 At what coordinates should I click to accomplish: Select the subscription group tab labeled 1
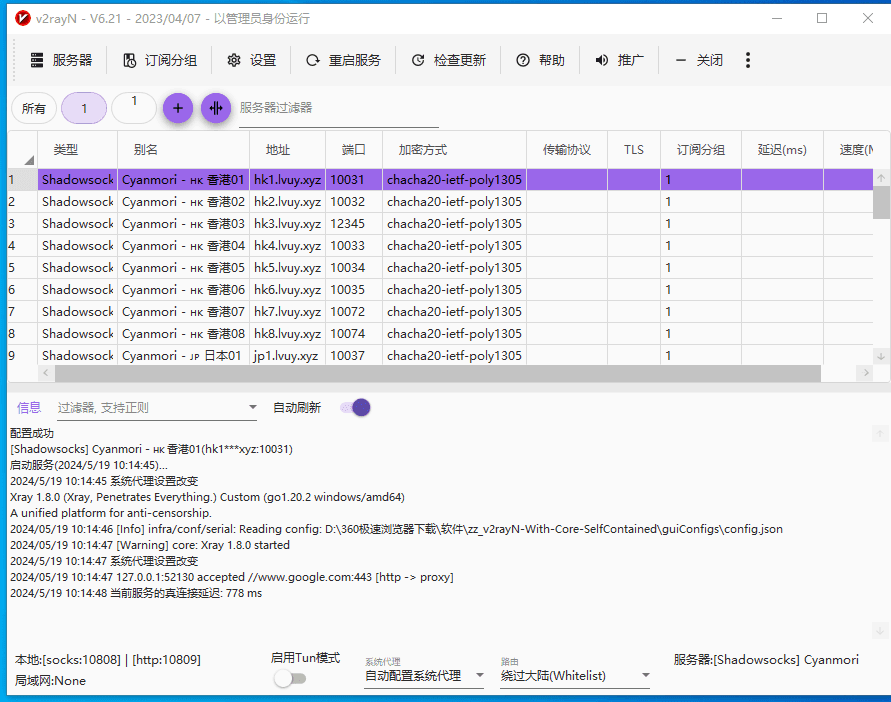click(x=84, y=107)
